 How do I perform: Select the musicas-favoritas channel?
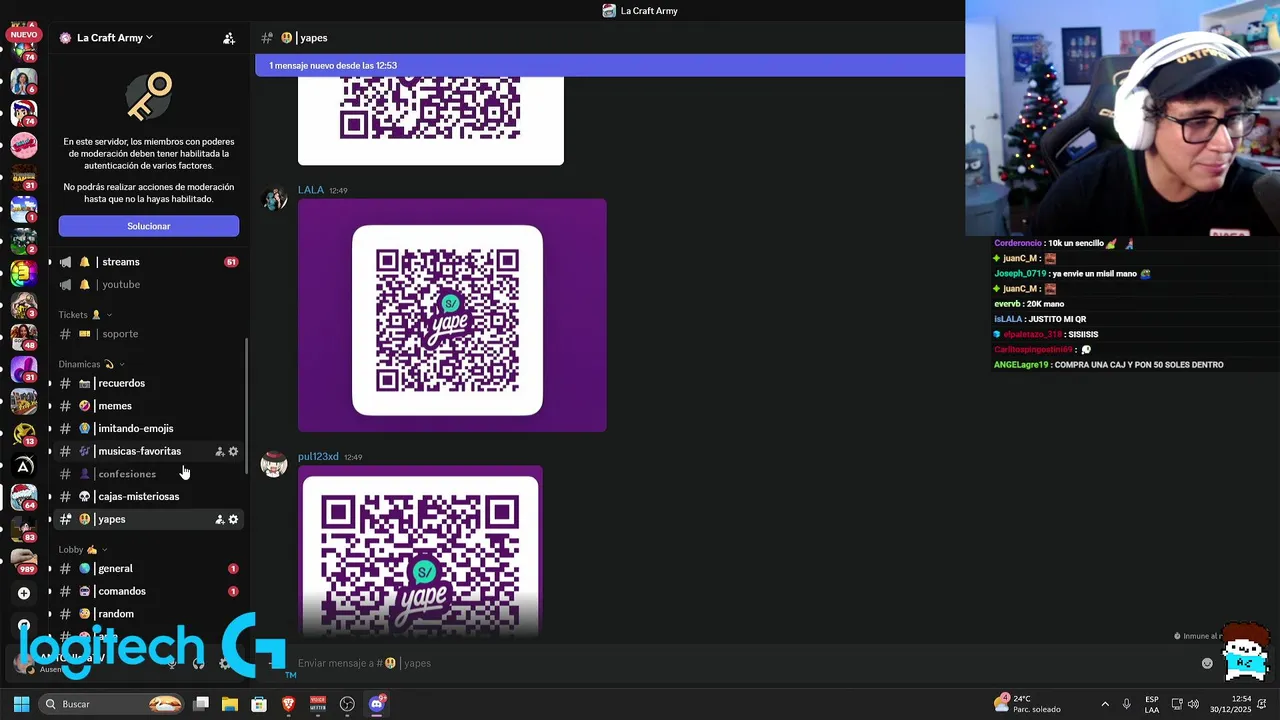point(148,451)
